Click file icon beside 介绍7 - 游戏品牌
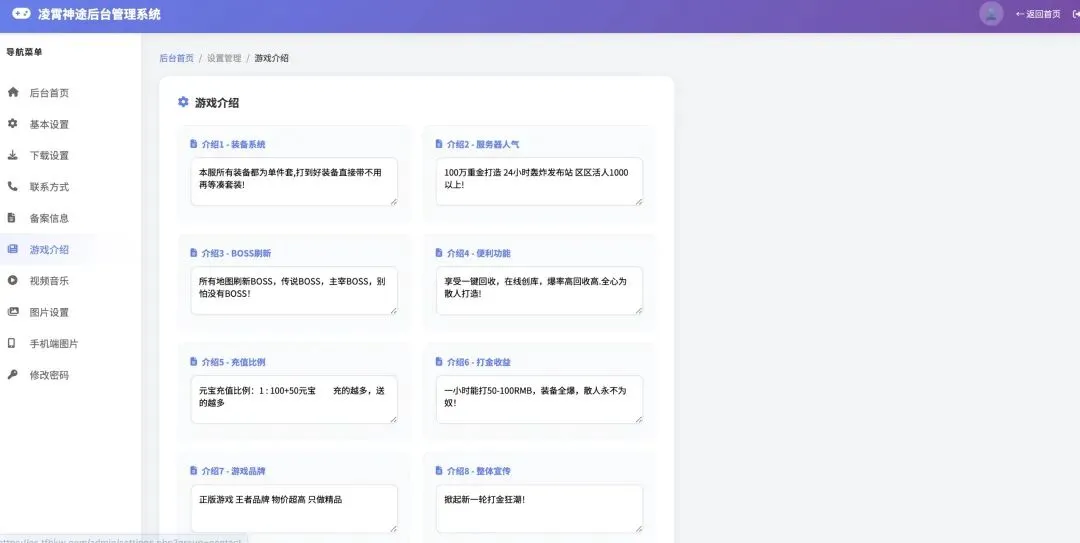Viewport: 1080px width, 543px height. (x=194, y=471)
